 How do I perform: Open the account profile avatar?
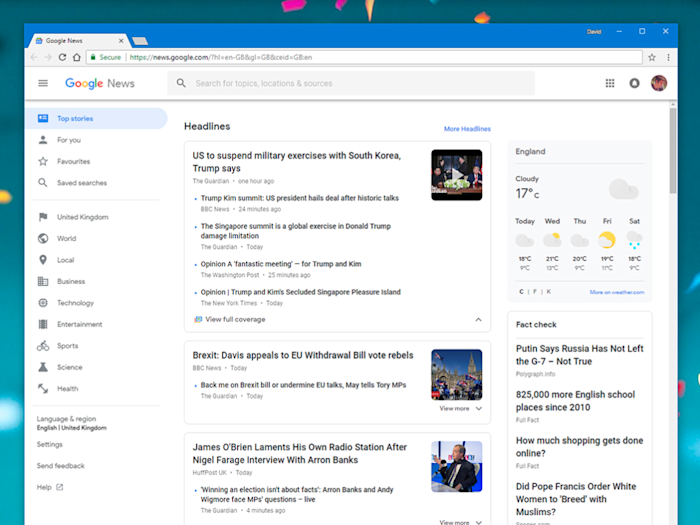point(659,83)
